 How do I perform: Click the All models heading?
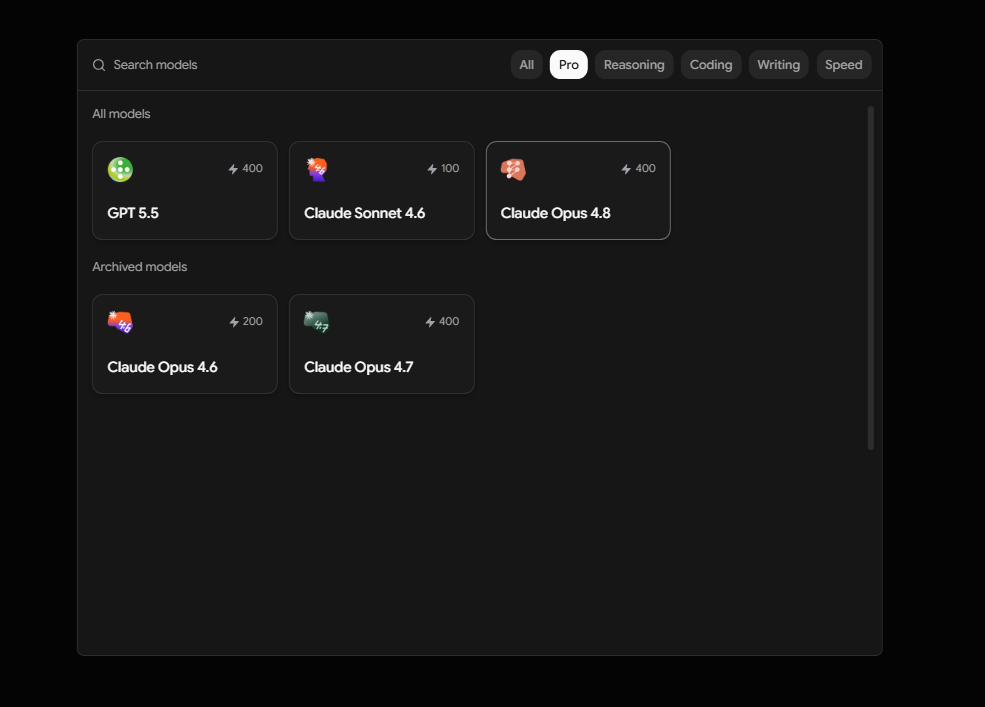click(121, 114)
